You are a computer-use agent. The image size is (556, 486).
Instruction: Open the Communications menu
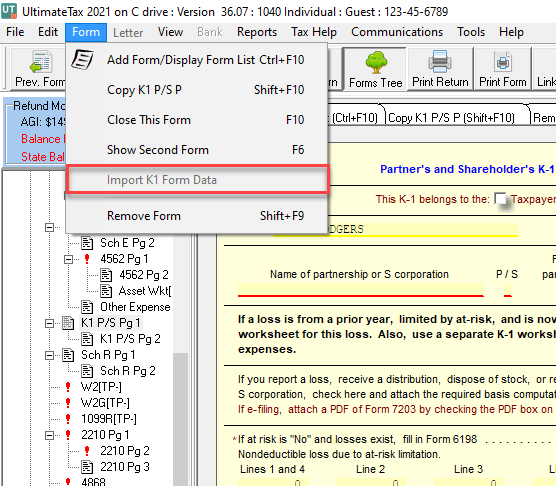point(397,32)
